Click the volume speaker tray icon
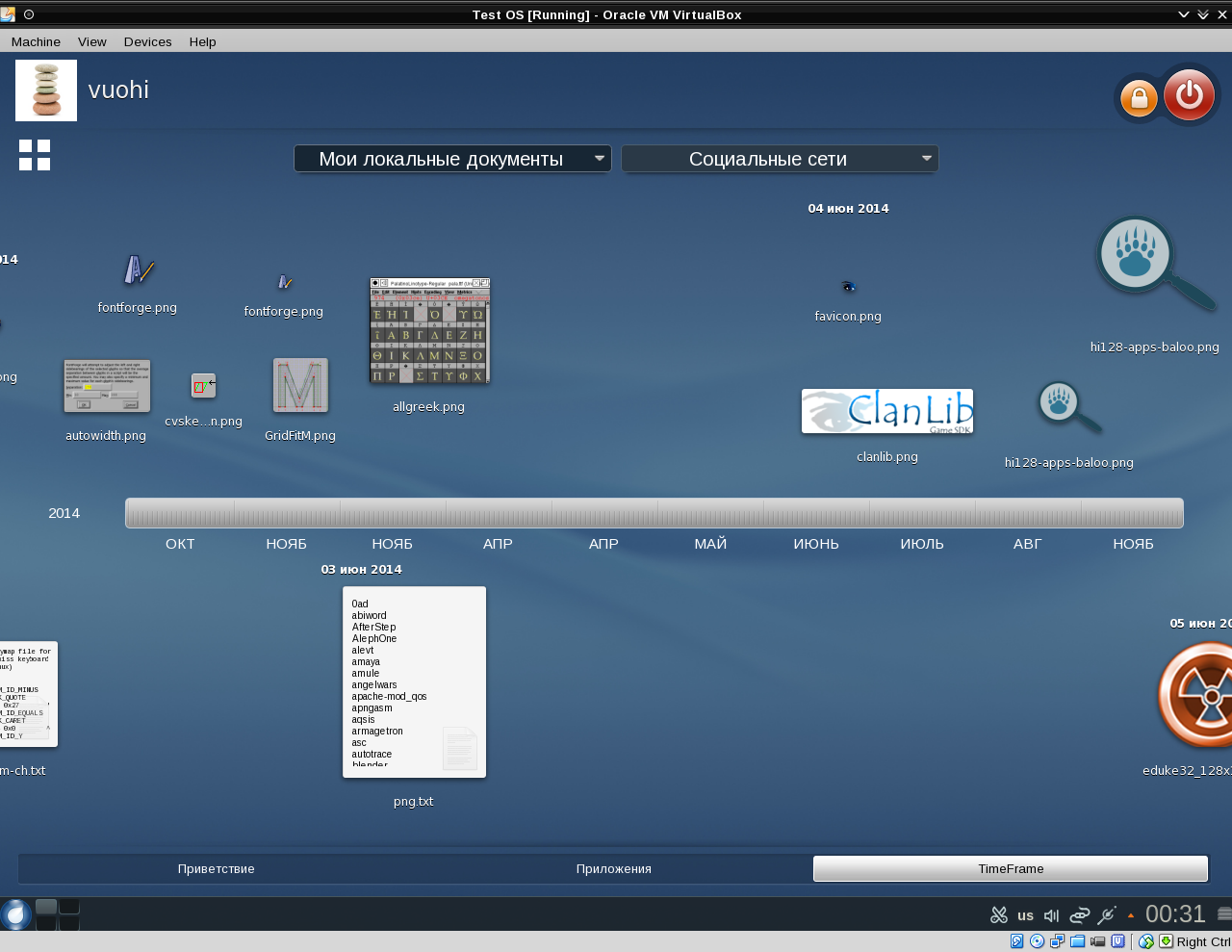This screenshot has height=952, width=1232. [x=1051, y=915]
